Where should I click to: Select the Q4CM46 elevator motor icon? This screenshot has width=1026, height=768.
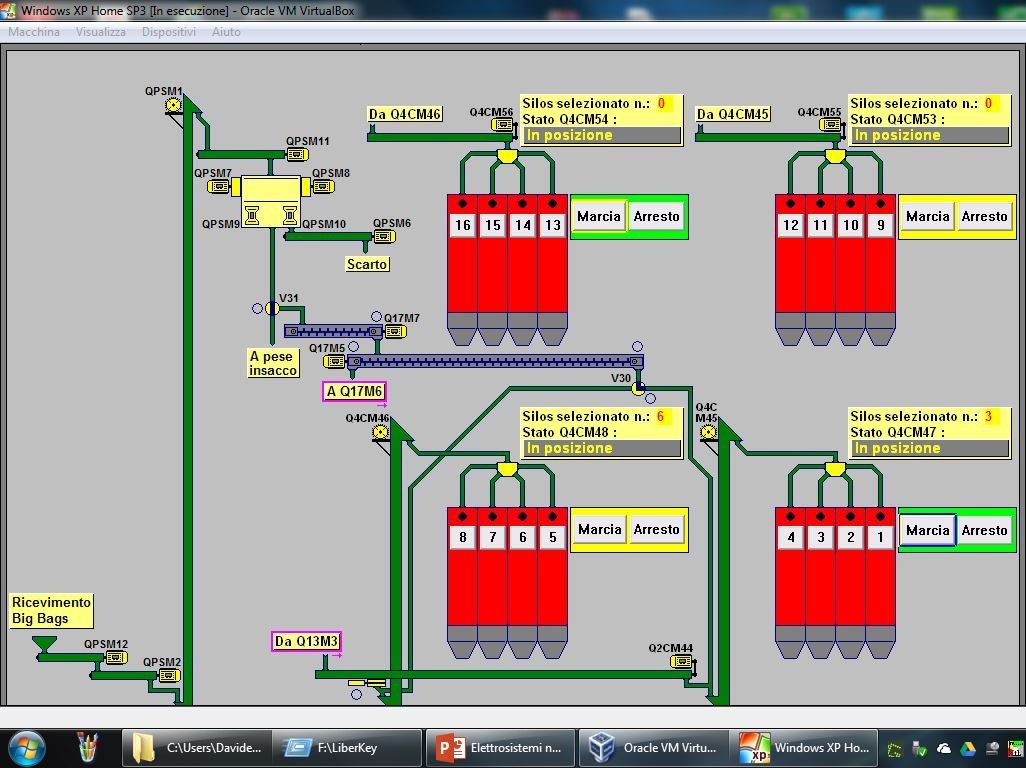[380, 432]
